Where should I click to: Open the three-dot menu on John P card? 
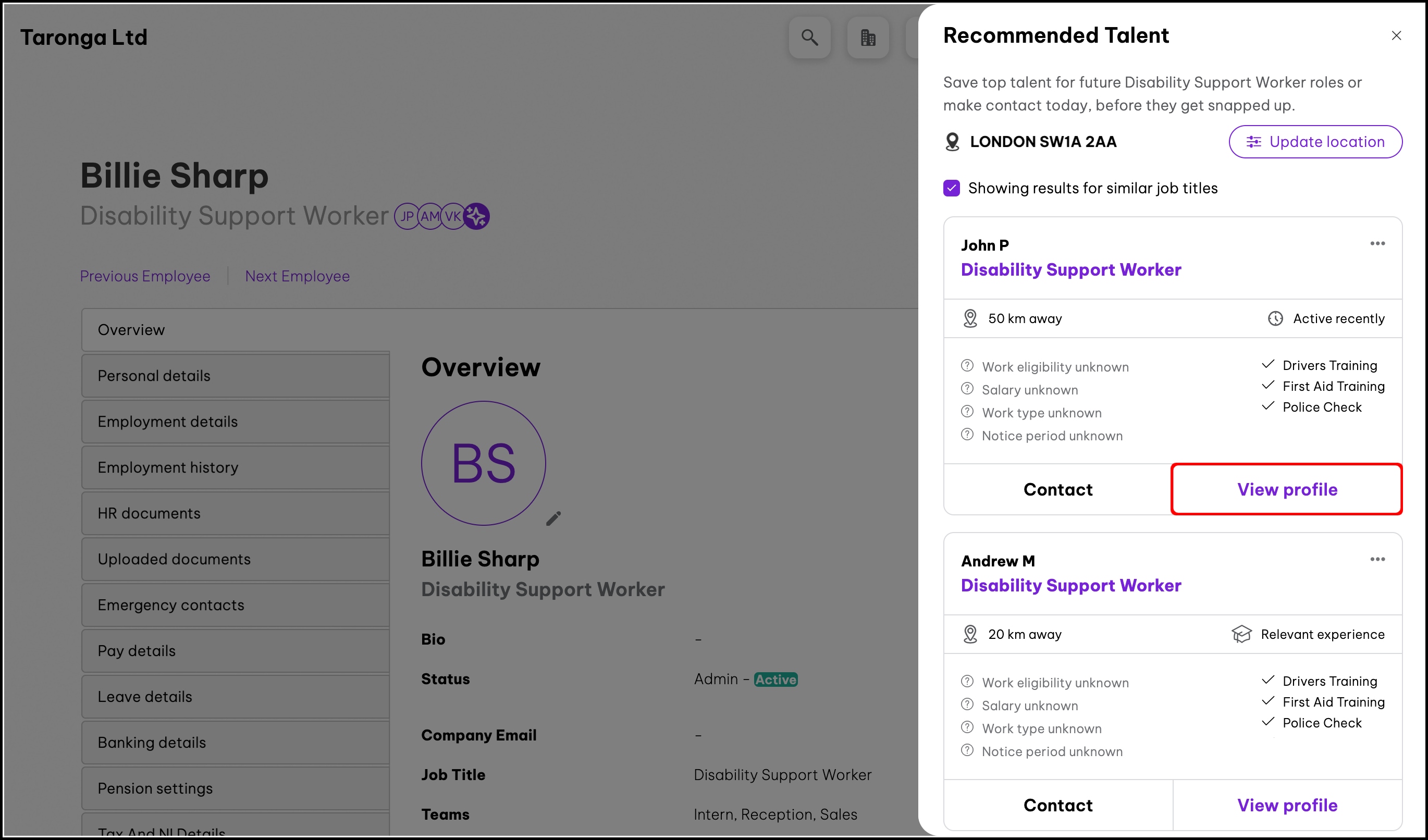tap(1377, 243)
